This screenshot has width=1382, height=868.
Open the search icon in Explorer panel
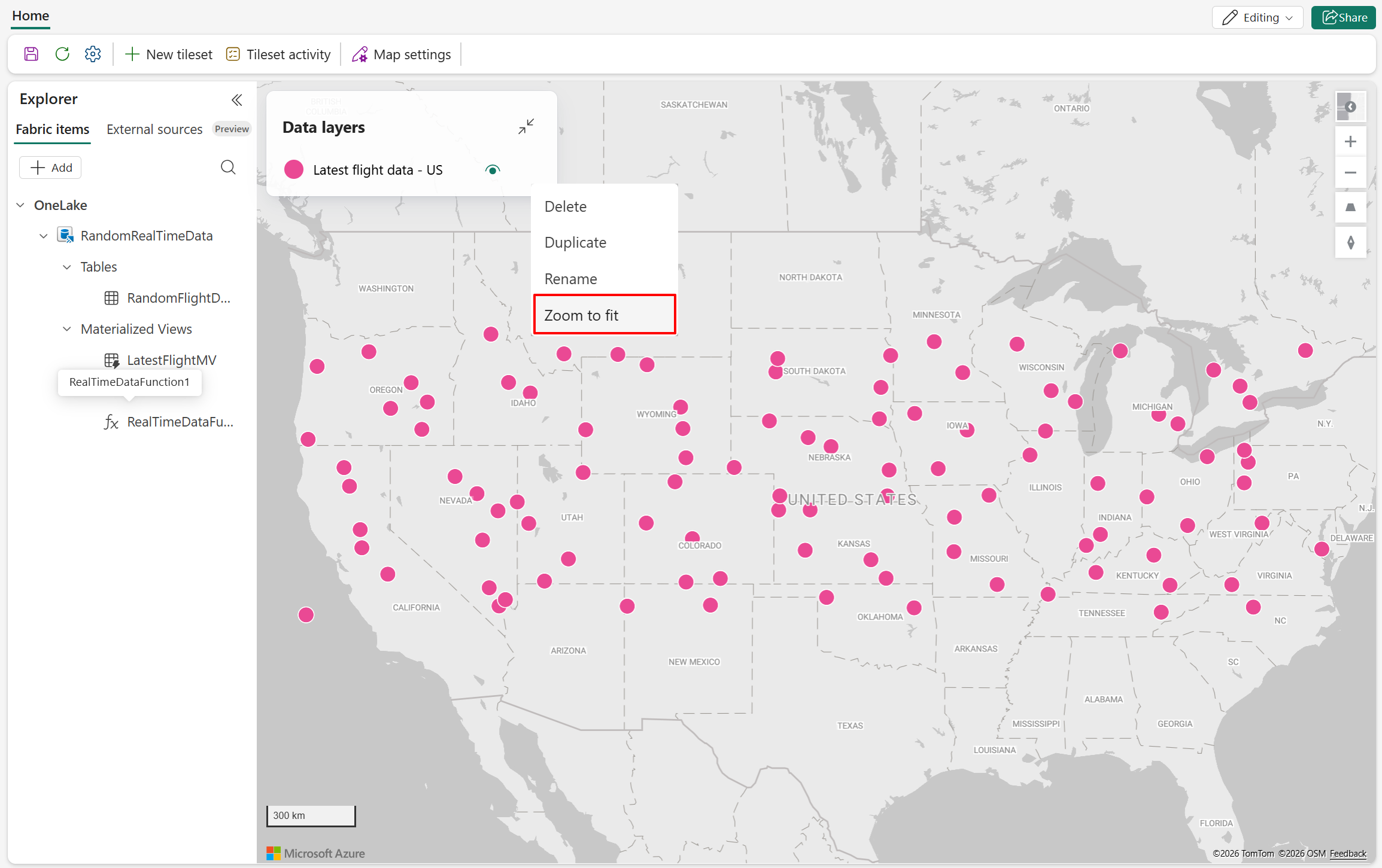228,167
